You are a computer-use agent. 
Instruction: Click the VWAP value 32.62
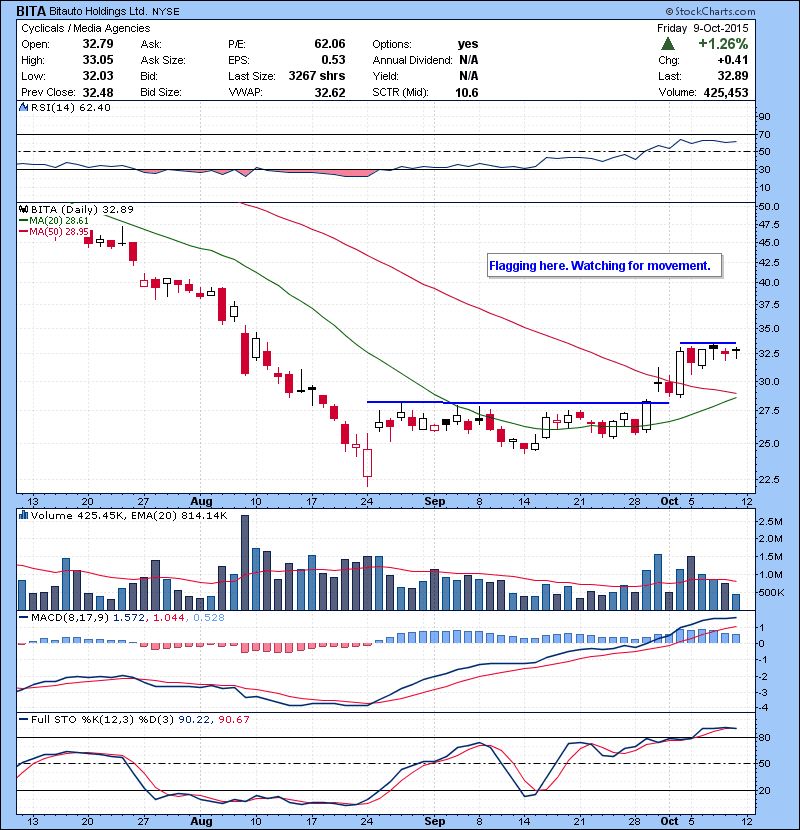coord(329,92)
